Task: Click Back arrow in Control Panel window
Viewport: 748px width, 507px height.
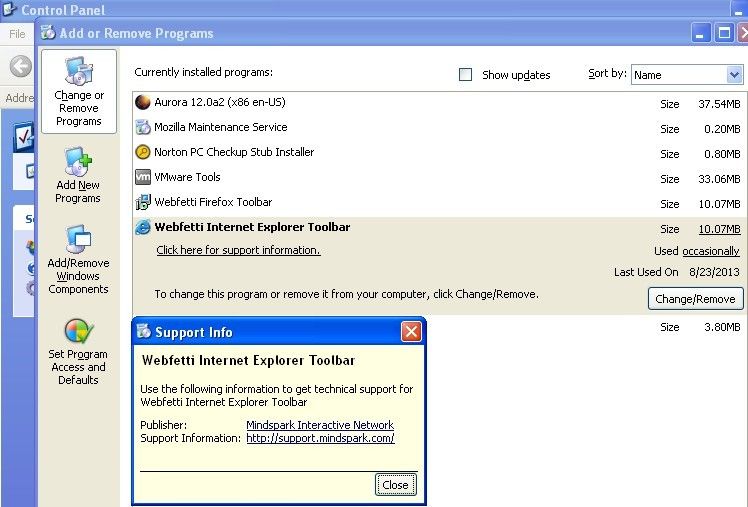Action: pyautogui.click(x=21, y=66)
